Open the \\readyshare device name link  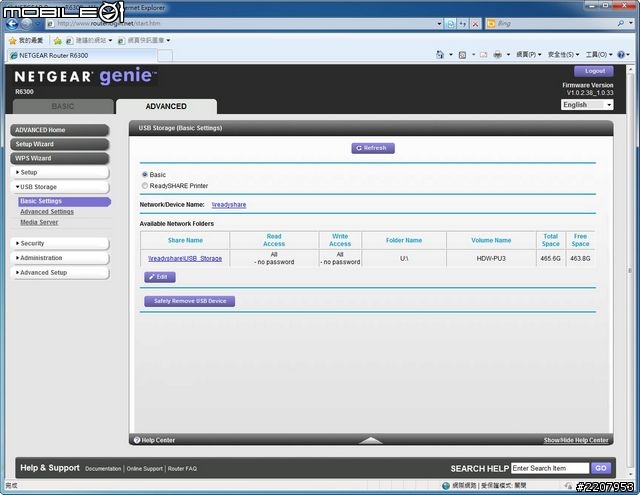click(x=229, y=205)
